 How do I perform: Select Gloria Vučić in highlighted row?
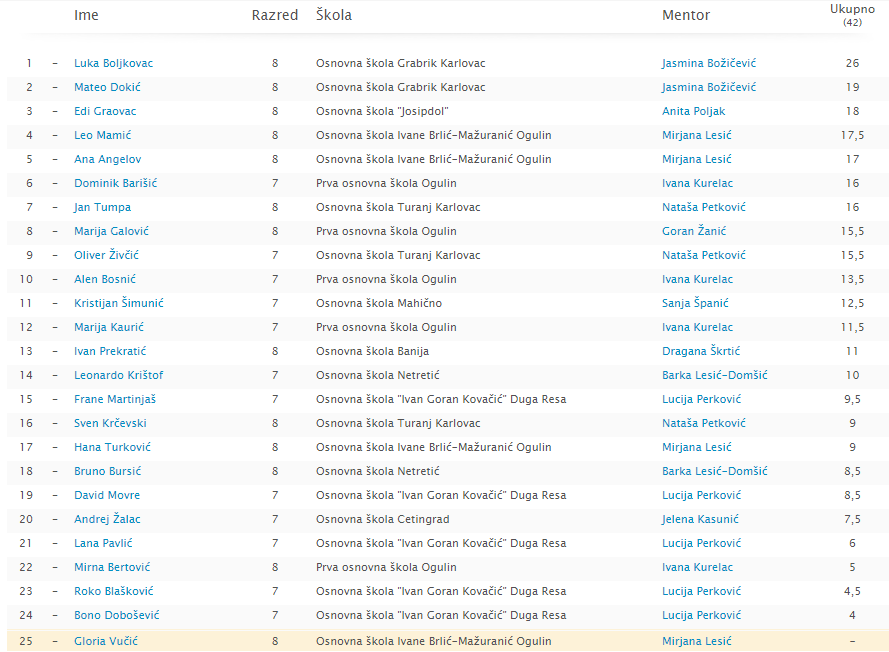[106, 641]
